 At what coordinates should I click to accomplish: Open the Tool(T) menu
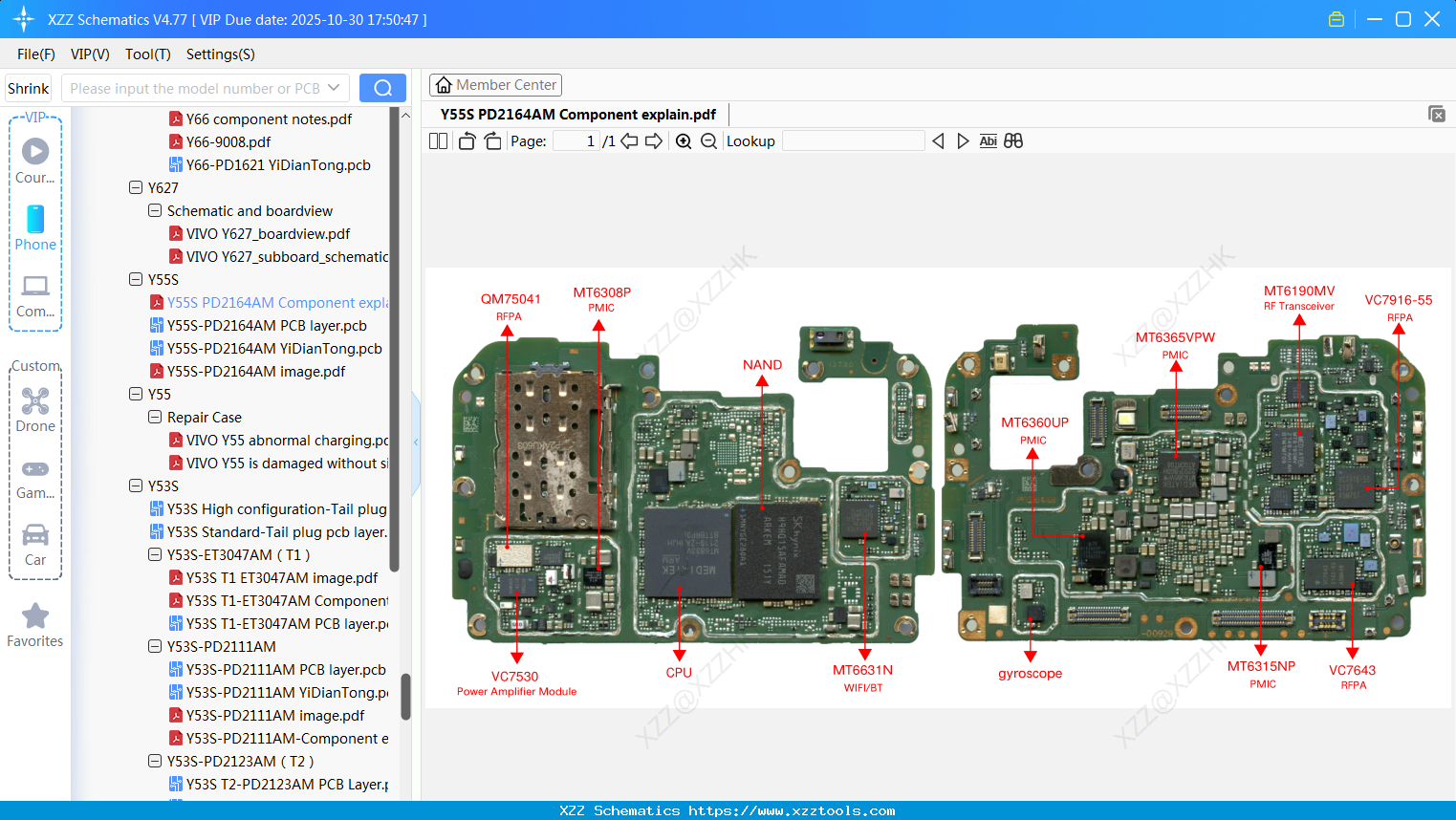147,54
